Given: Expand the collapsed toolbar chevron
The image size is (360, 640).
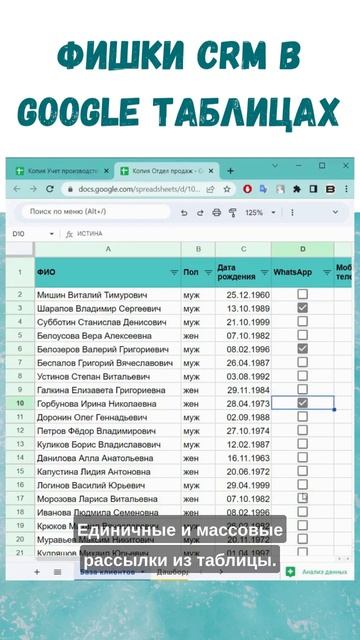Looking at the screenshot, I should click(x=336, y=212).
